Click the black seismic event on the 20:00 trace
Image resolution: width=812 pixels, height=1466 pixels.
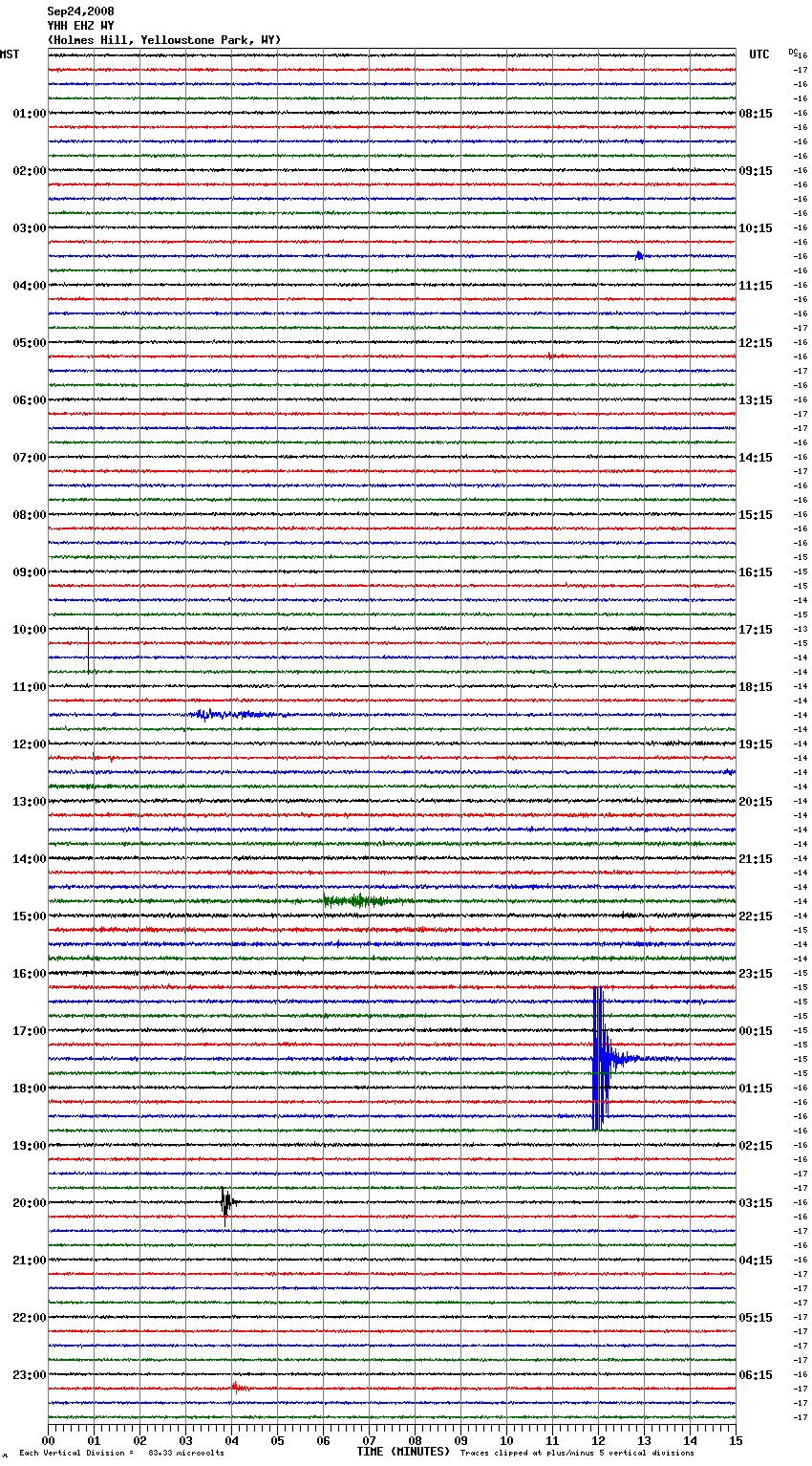[x=226, y=1203]
